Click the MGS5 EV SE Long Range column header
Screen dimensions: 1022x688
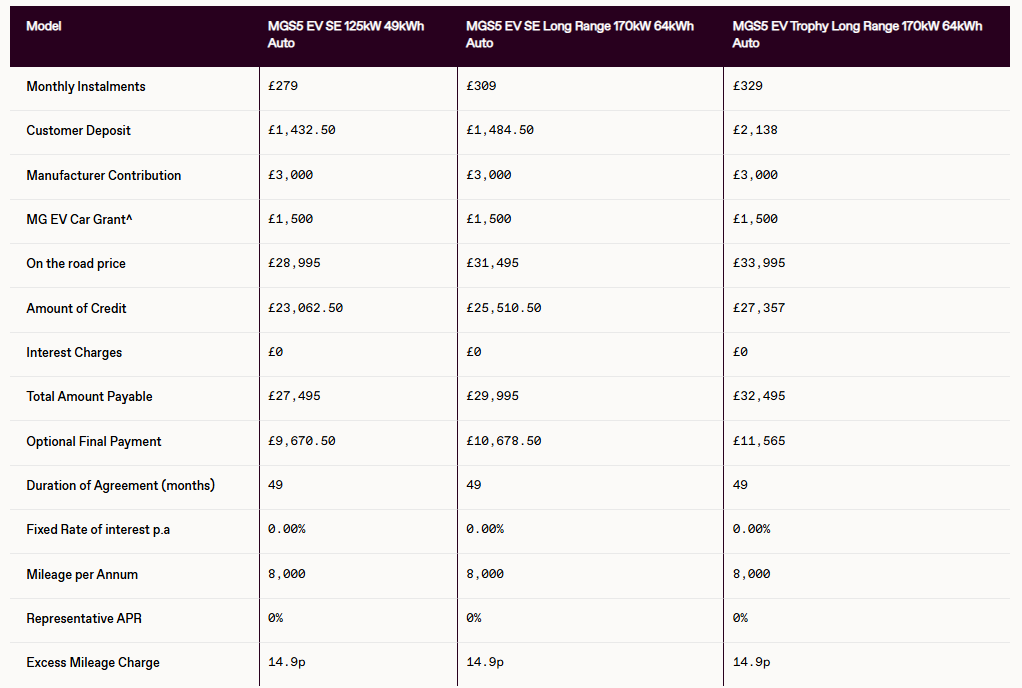coord(580,34)
